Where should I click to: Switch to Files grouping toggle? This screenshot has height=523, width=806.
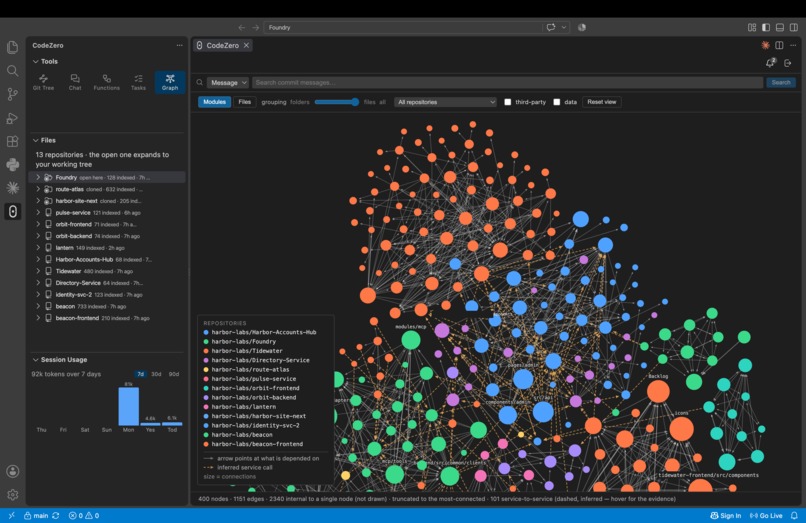pos(245,102)
